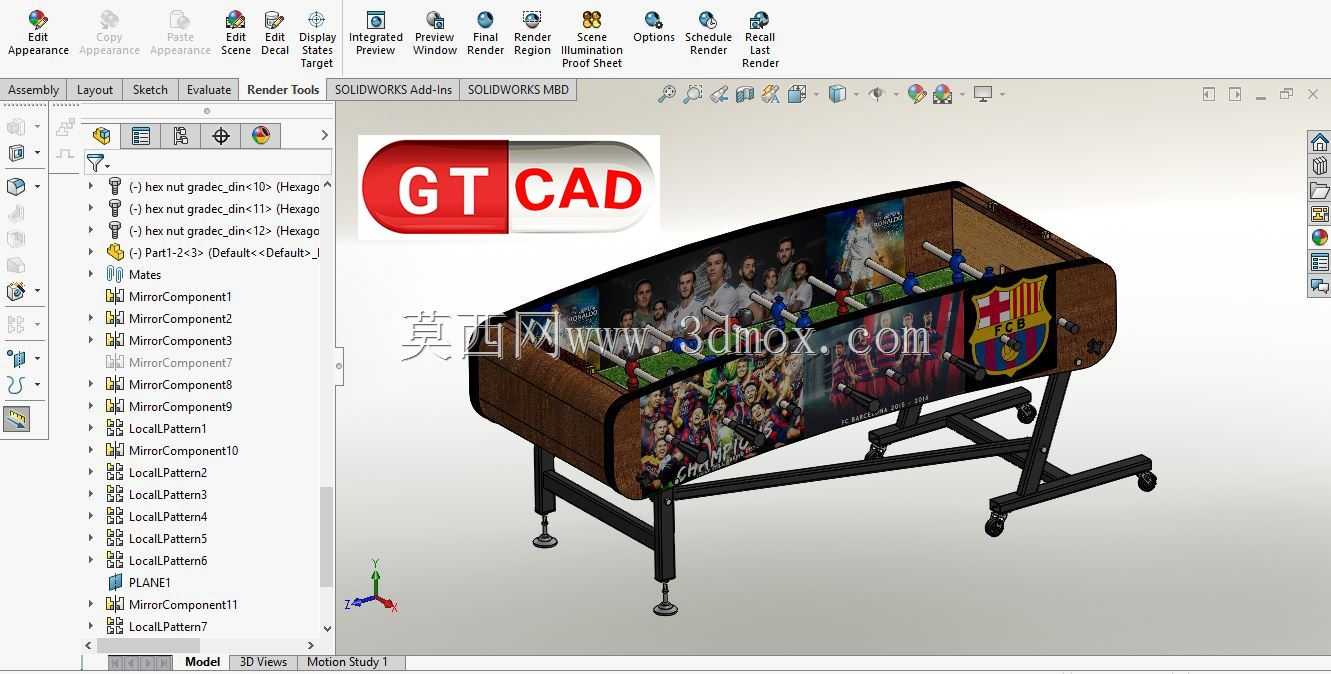The width and height of the screenshot is (1331, 674).
Task: Open ConfigurationManager tab icon
Action: tap(181, 136)
